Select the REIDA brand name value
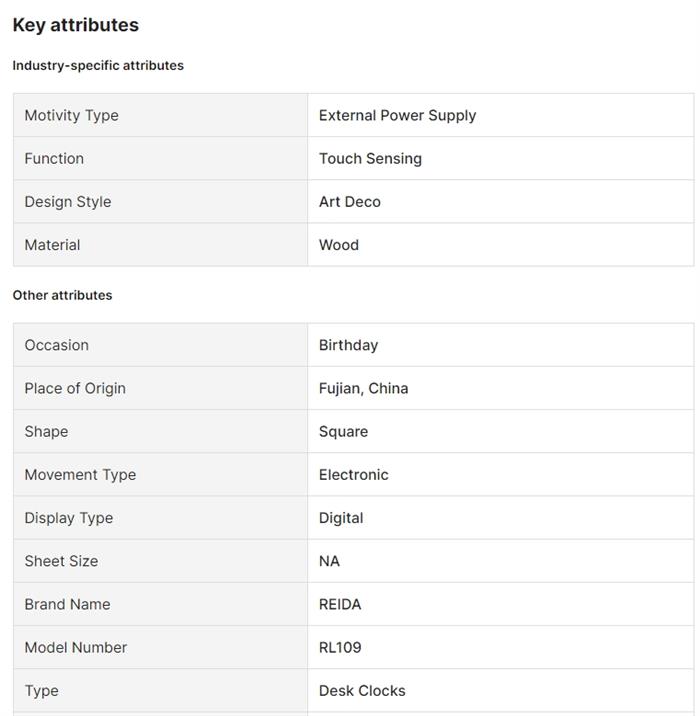The width and height of the screenshot is (700, 716). 340,603
